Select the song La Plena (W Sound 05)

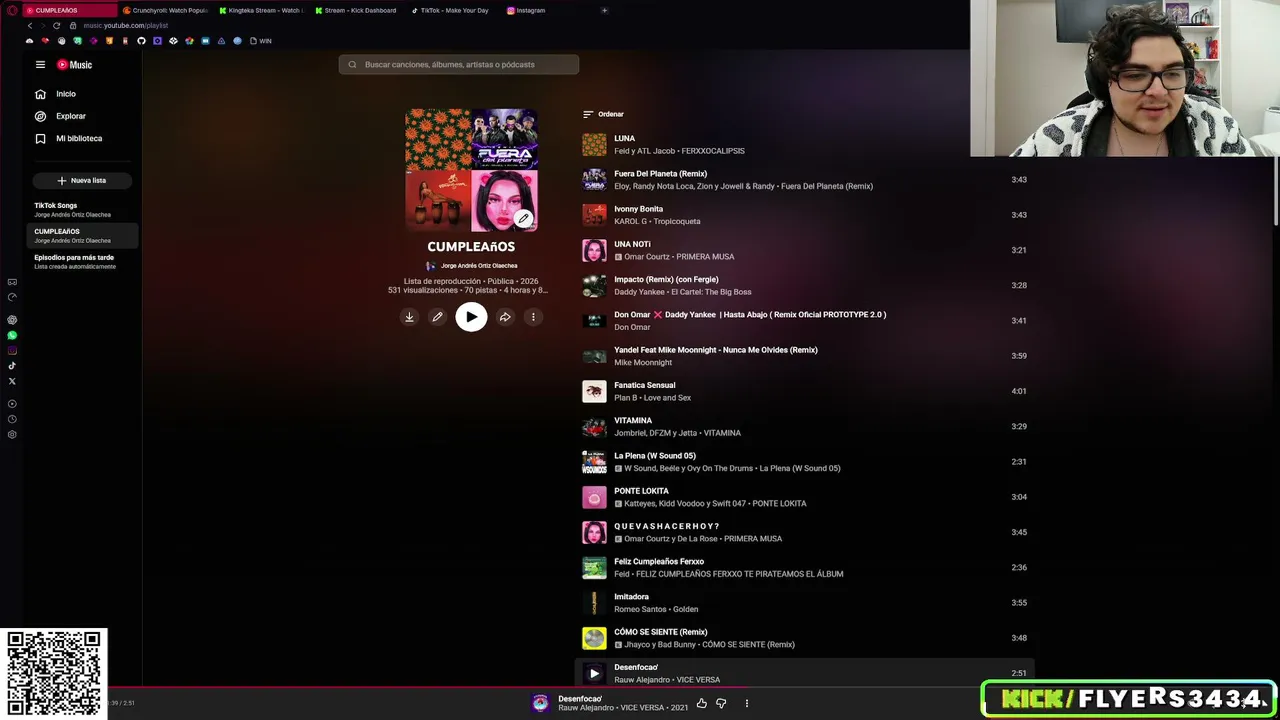coord(655,456)
